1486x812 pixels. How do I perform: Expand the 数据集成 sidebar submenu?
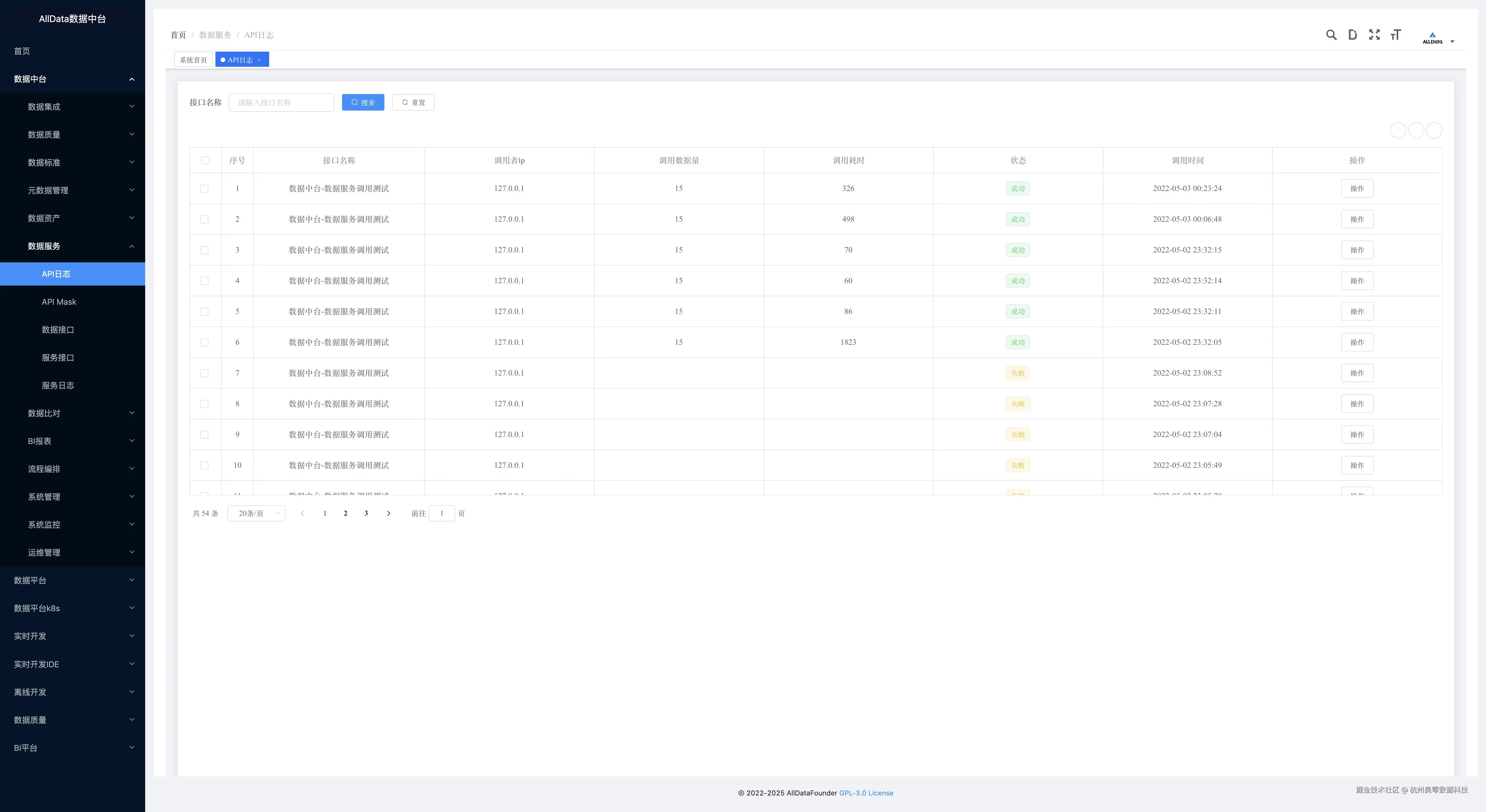click(73, 107)
